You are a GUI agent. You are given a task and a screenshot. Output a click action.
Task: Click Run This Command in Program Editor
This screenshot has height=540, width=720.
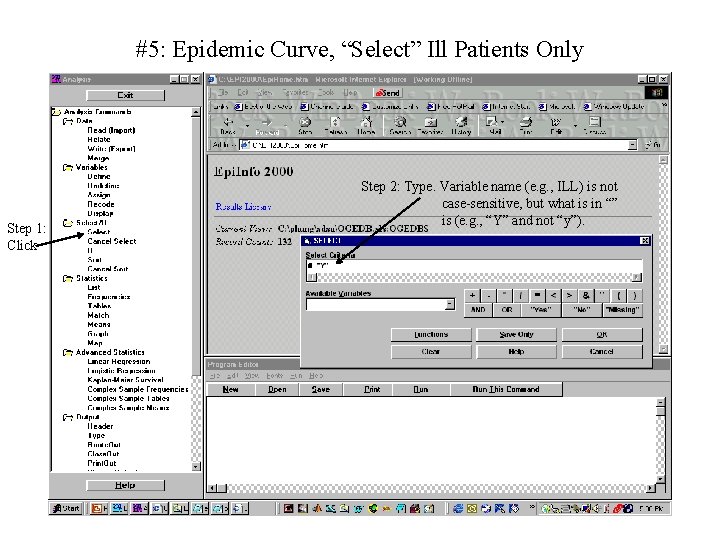(506, 389)
